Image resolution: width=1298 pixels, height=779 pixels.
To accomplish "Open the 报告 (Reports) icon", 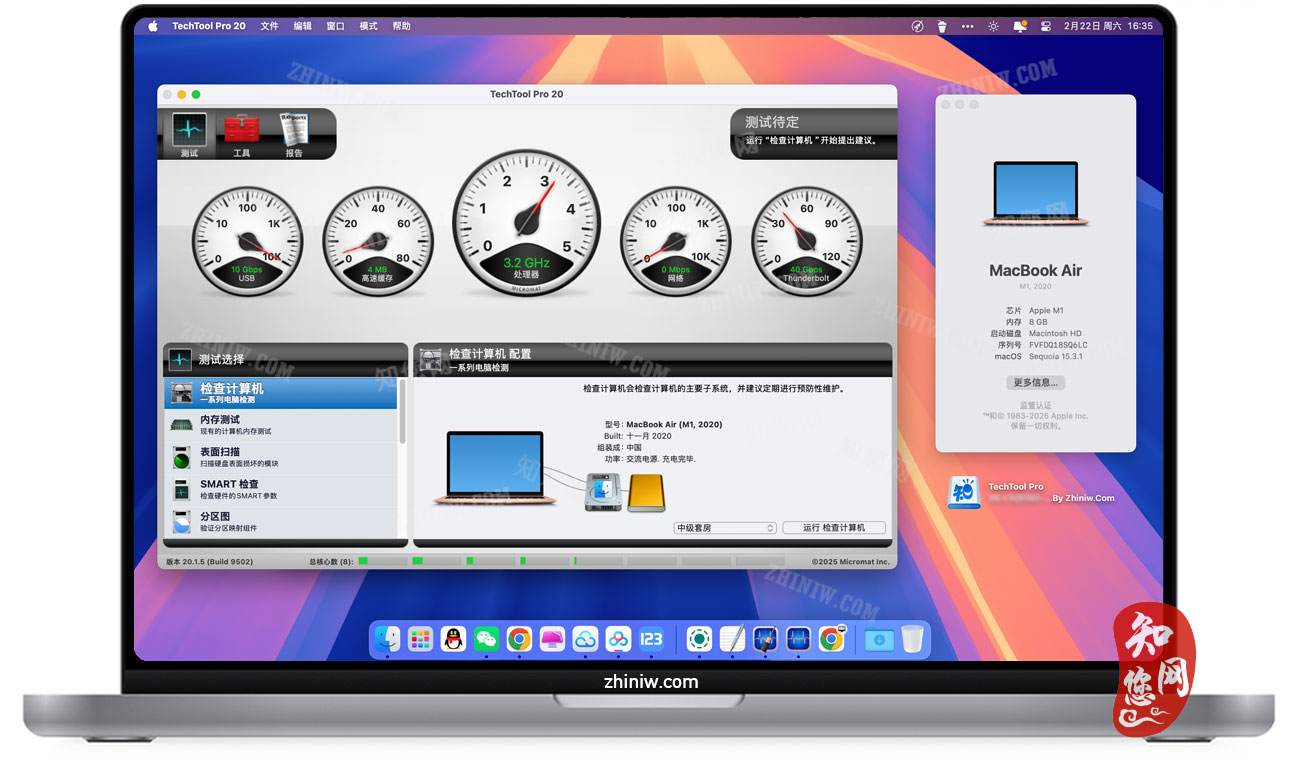I will [x=293, y=130].
